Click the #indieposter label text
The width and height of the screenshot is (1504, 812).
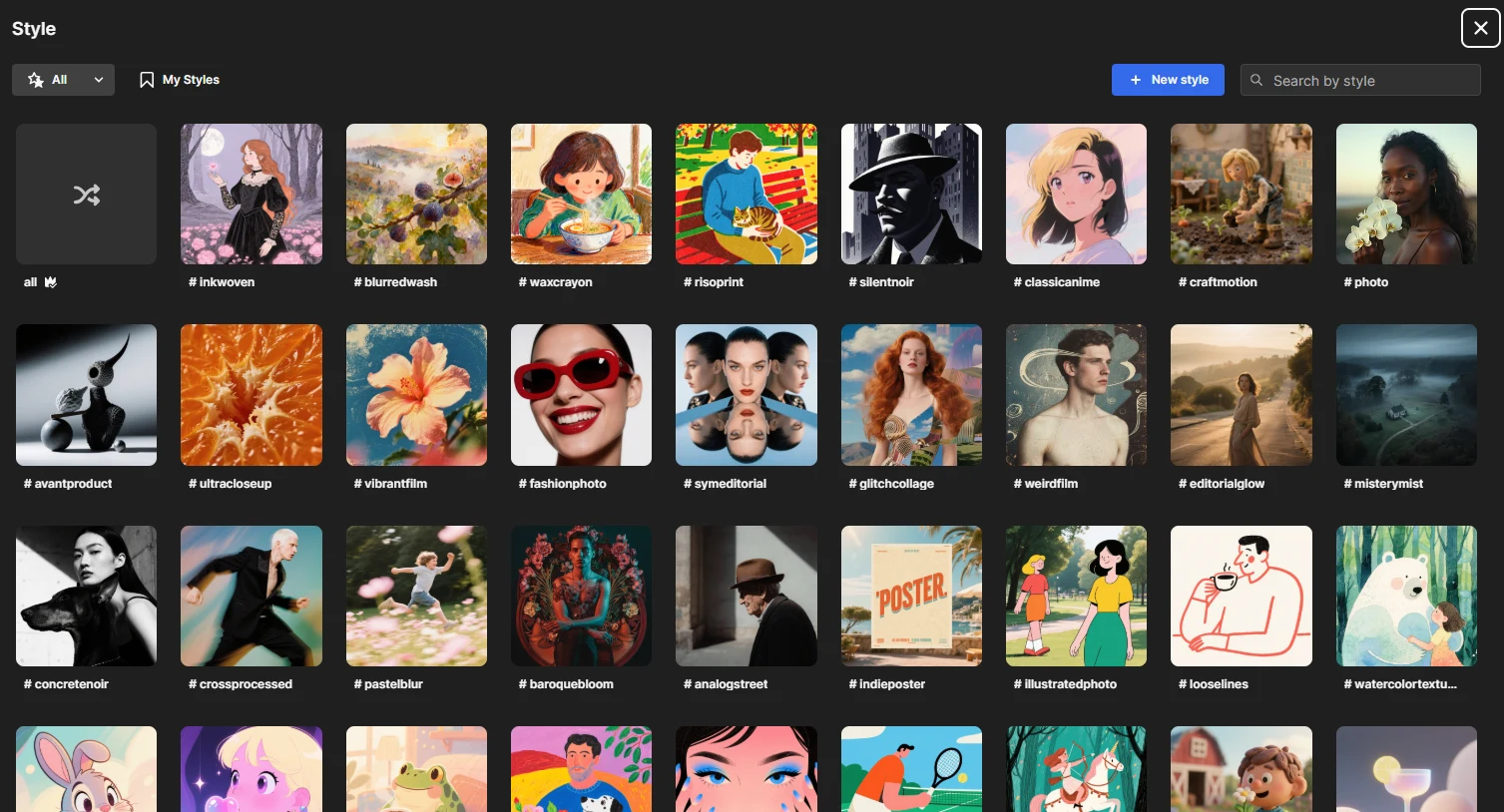(x=887, y=684)
